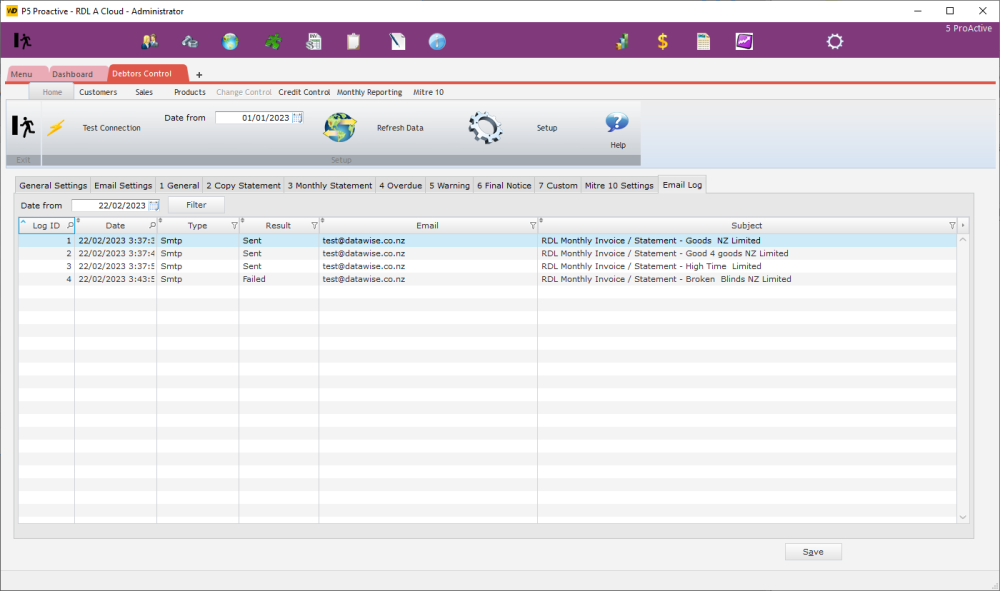Open the invoice calculator icon in the purple toolbar
This screenshot has width=1000, height=591.
[314, 42]
